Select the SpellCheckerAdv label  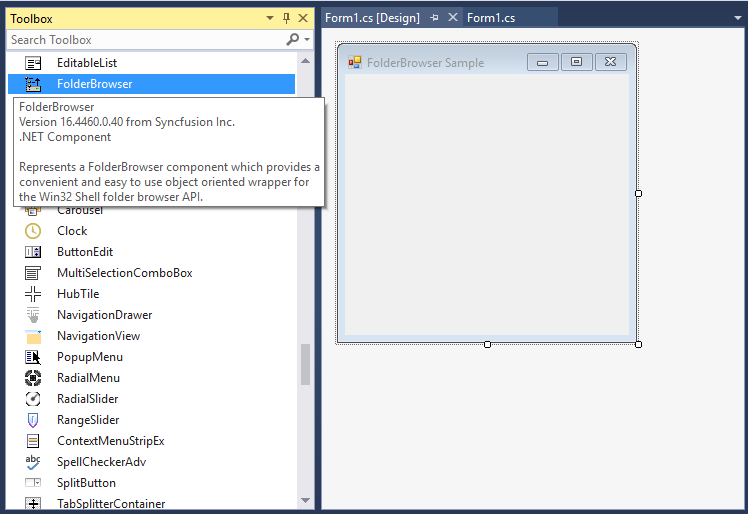pyautogui.click(x=102, y=462)
